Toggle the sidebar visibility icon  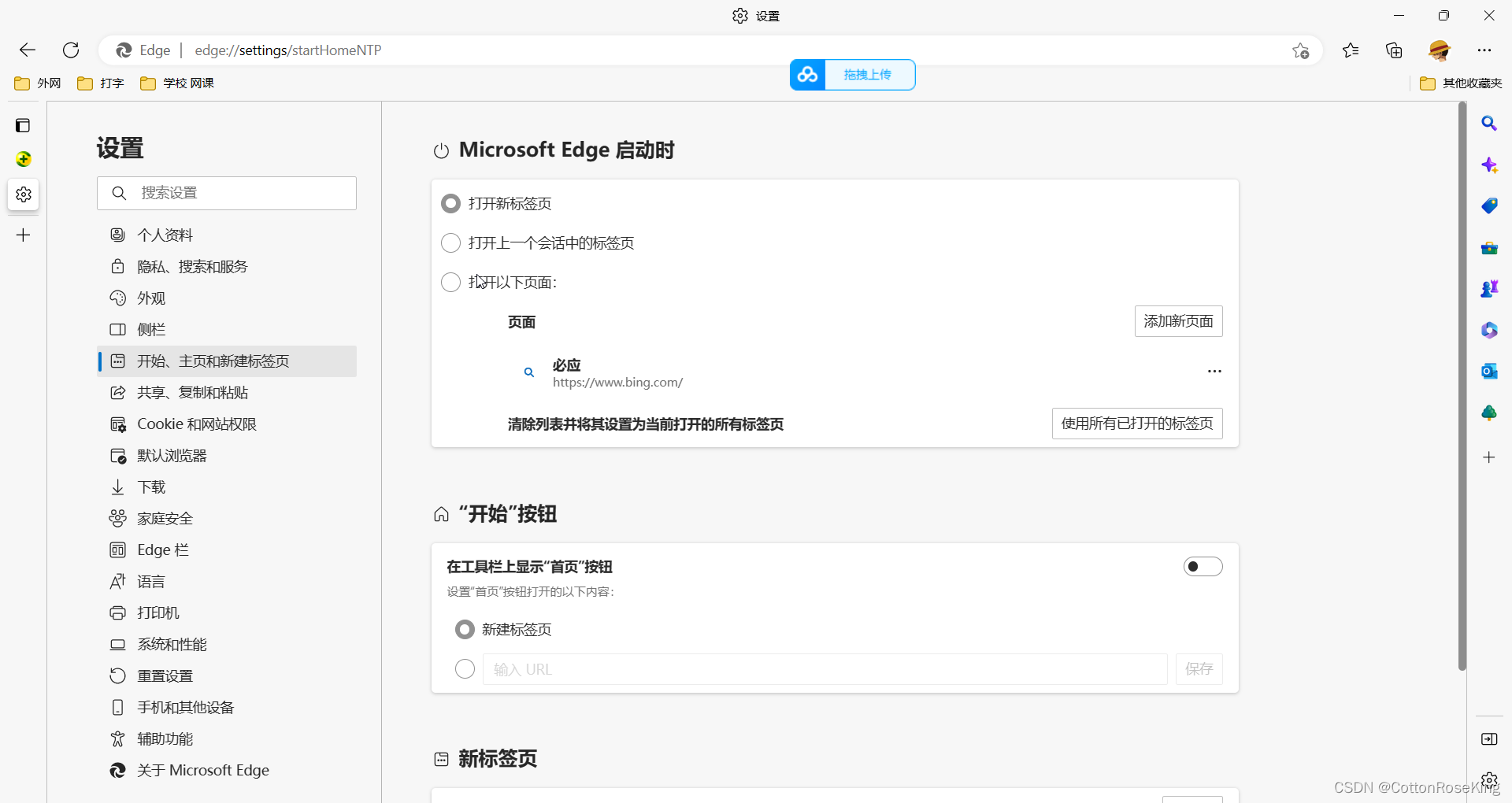[x=1489, y=738]
